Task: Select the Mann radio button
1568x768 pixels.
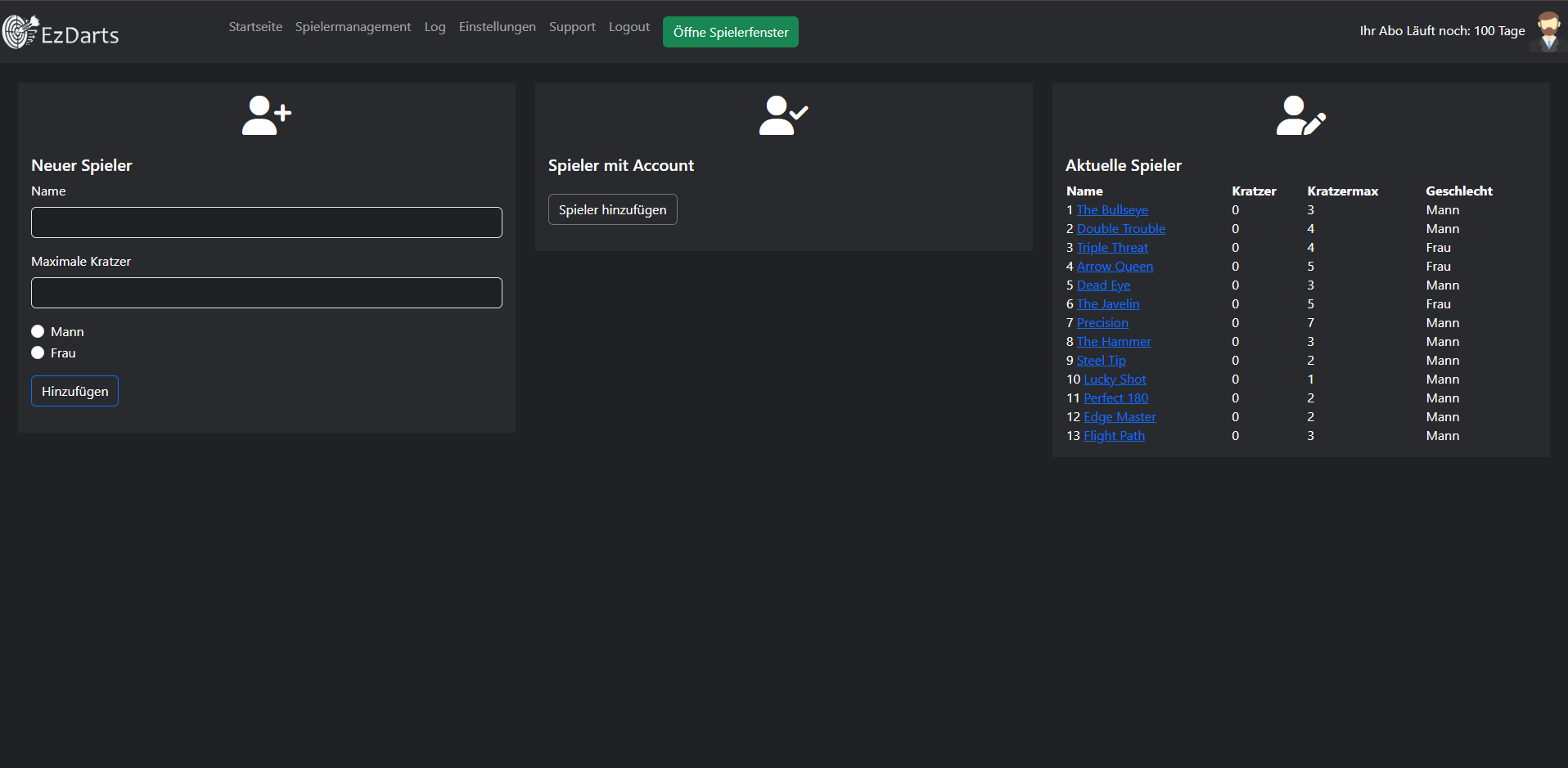Action: coord(38,331)
